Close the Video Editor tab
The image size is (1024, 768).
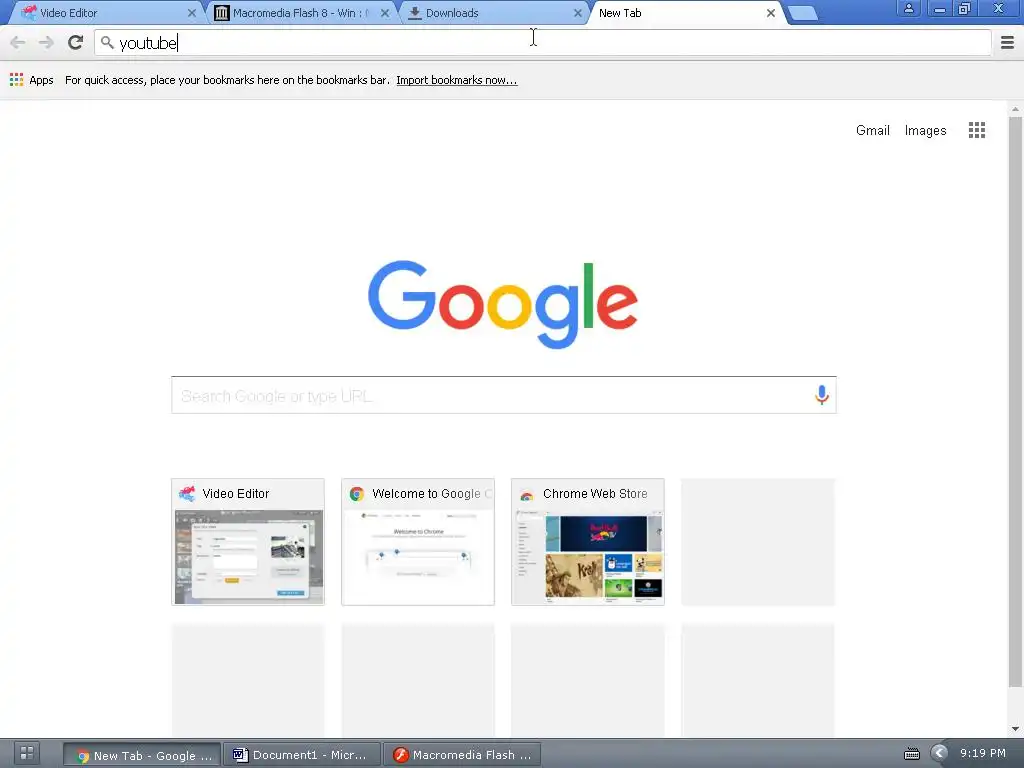coord(191,13)
